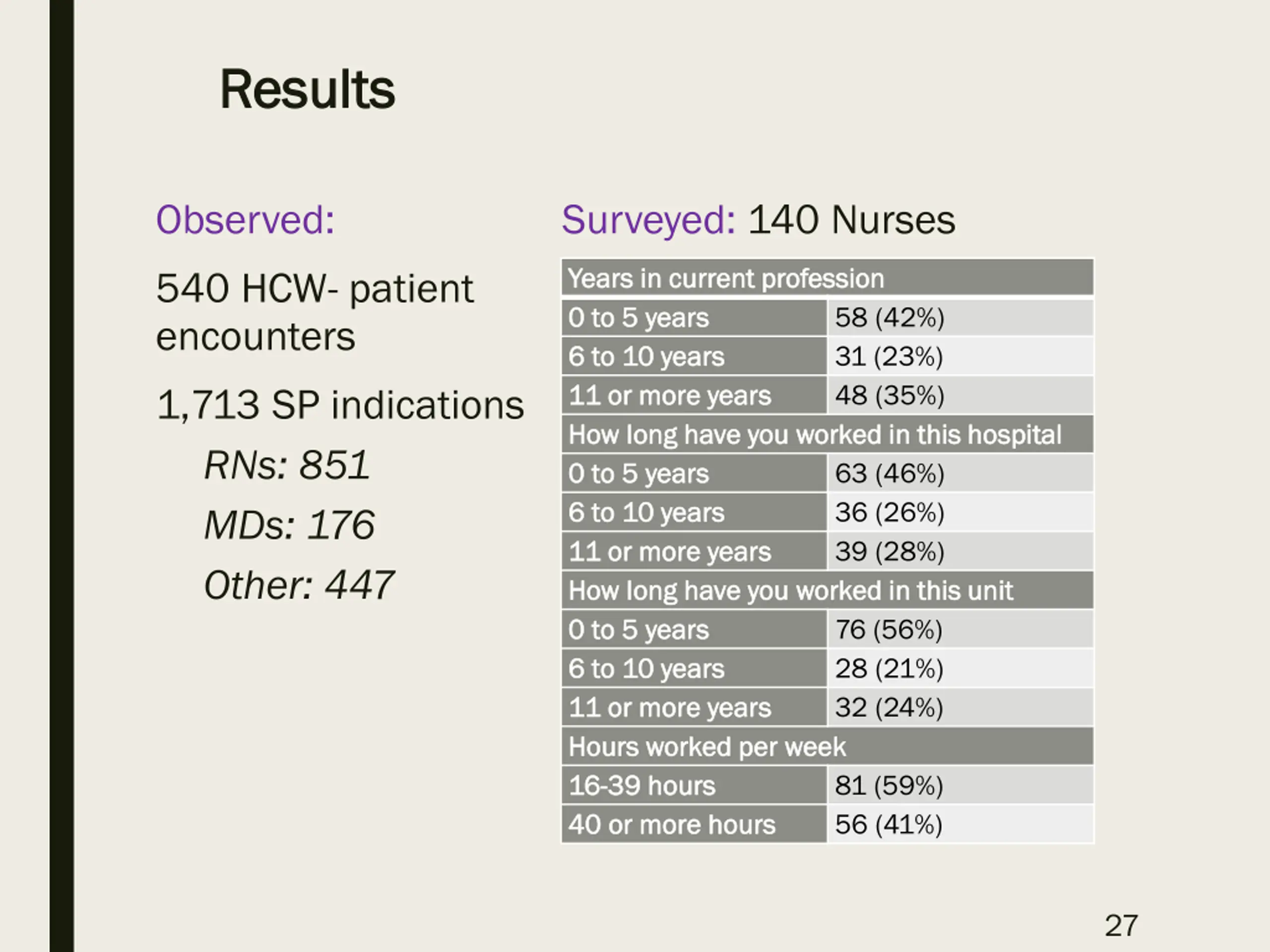Image resolution: width=1270 pixels, height=952 pixels.
Task: Click the 31 (23%) cell
Action: coord(889,357)
